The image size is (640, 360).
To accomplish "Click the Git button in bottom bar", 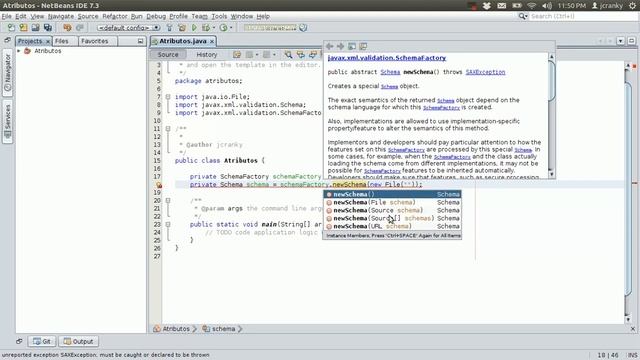I will [42, 341].
